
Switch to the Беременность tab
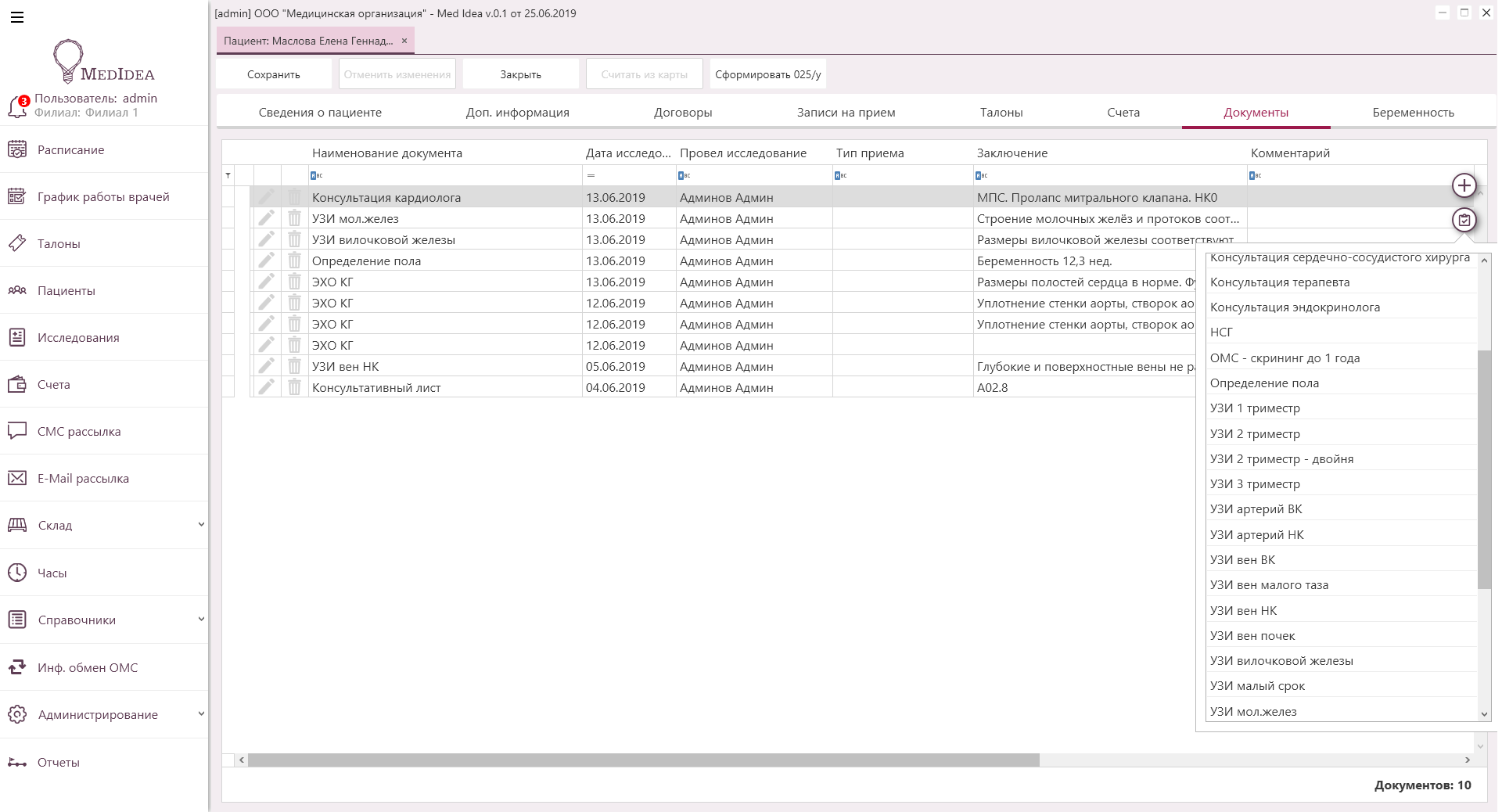1413,113
